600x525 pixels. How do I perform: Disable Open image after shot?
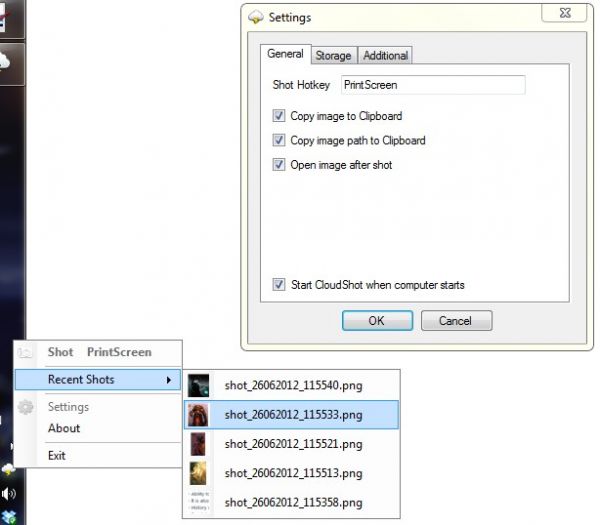[279, 165]
